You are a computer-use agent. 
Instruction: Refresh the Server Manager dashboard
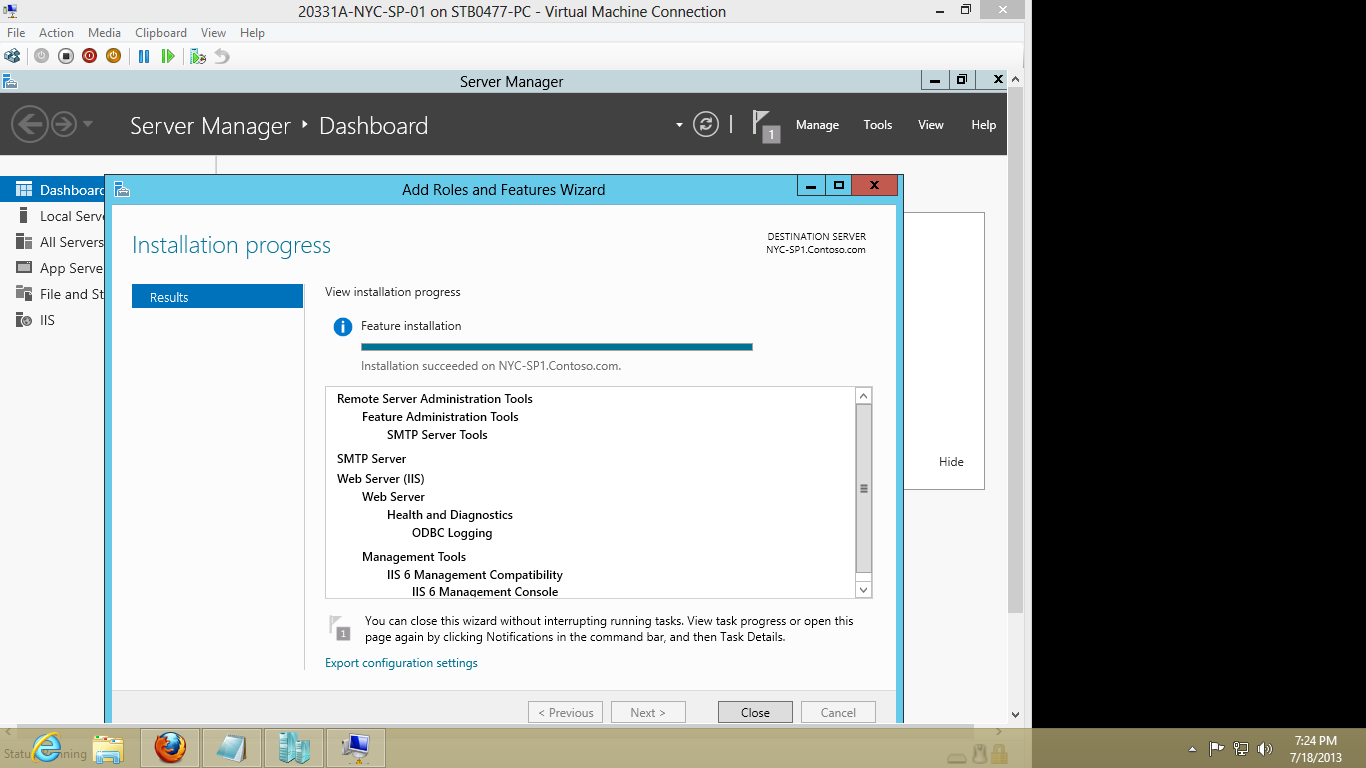pos(706,125)
